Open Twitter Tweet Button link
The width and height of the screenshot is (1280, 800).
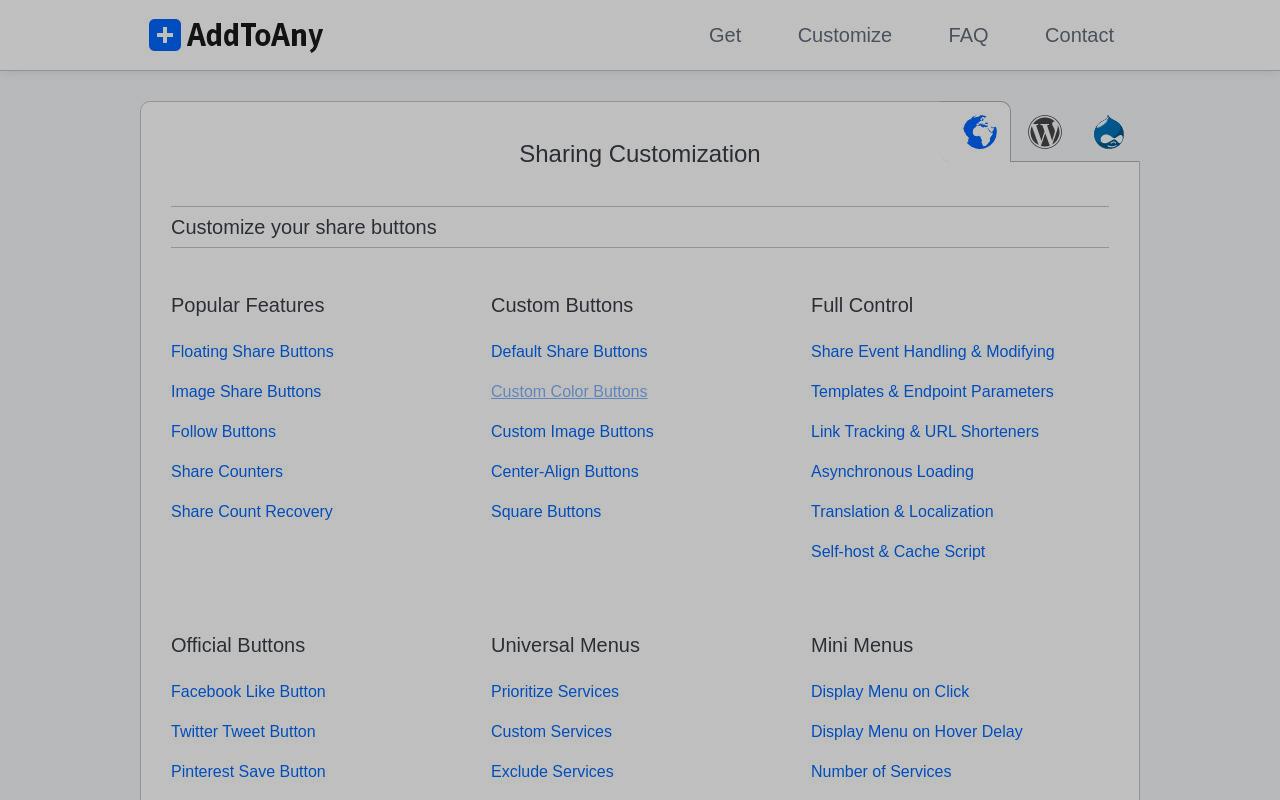point(243,731)
